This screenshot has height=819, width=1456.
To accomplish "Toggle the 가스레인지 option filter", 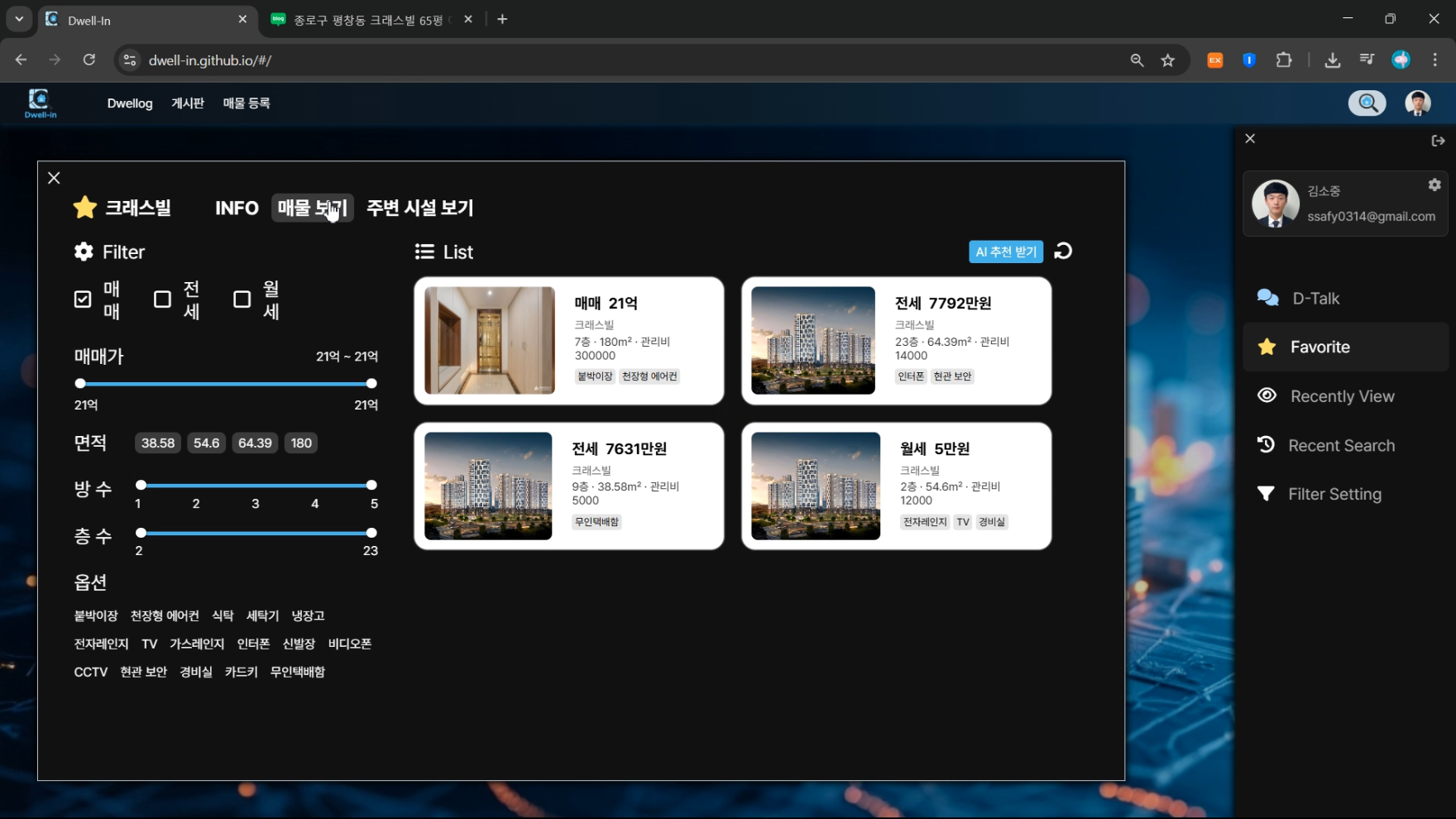I will (197, 644).
